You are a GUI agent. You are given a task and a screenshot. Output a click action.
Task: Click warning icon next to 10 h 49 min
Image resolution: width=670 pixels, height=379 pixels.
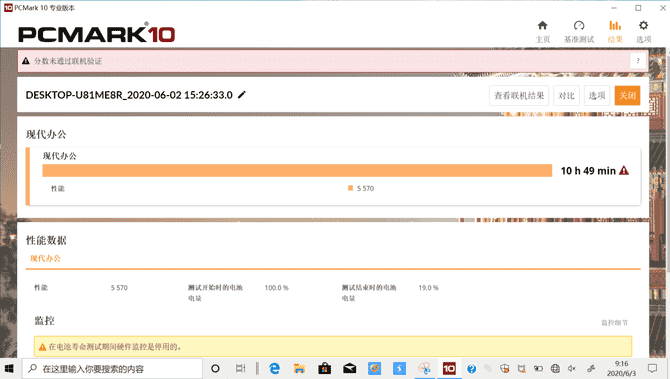point(624,170)
